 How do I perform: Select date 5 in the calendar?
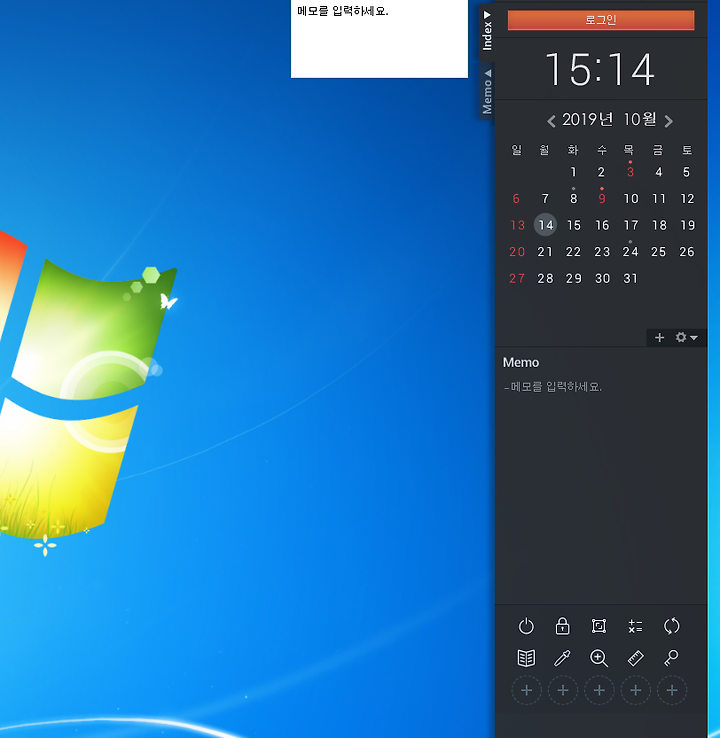pyautogui.click(x=687, y=172)
